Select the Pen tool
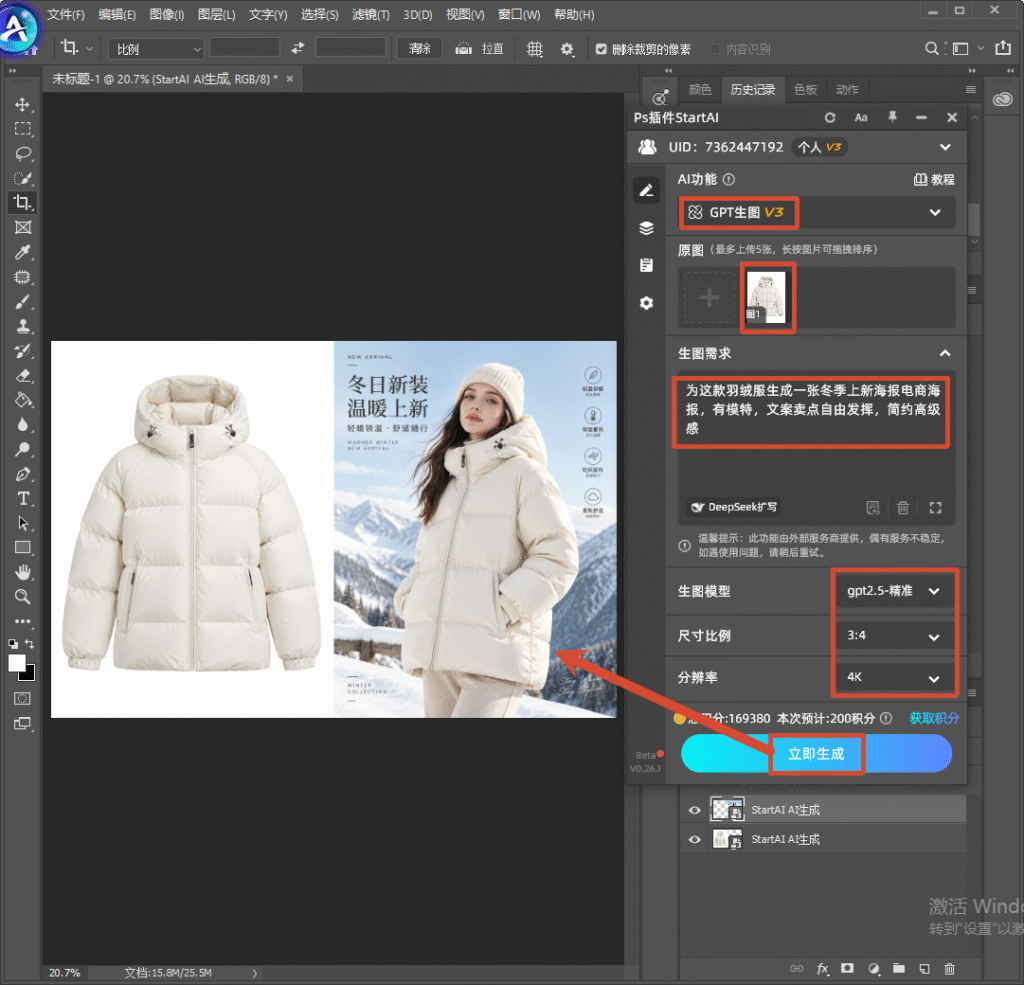 (x=23, y=474)
